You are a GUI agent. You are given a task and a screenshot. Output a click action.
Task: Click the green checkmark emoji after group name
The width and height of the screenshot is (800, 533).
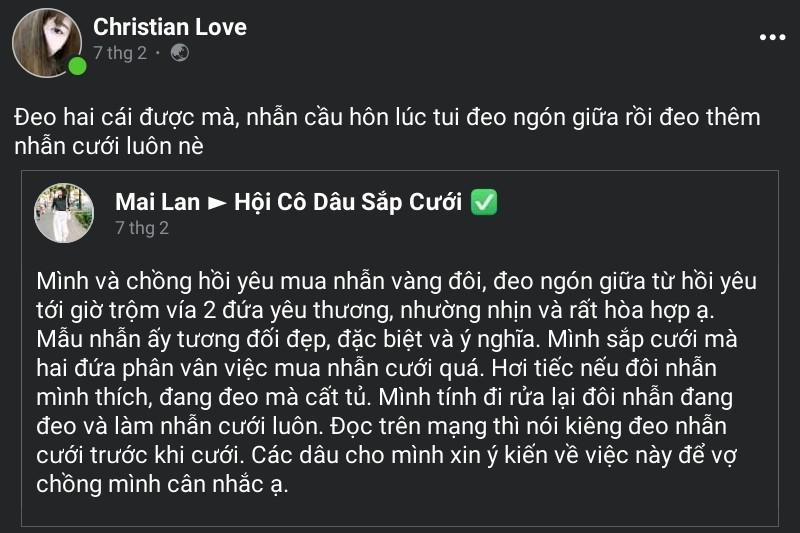484,202
